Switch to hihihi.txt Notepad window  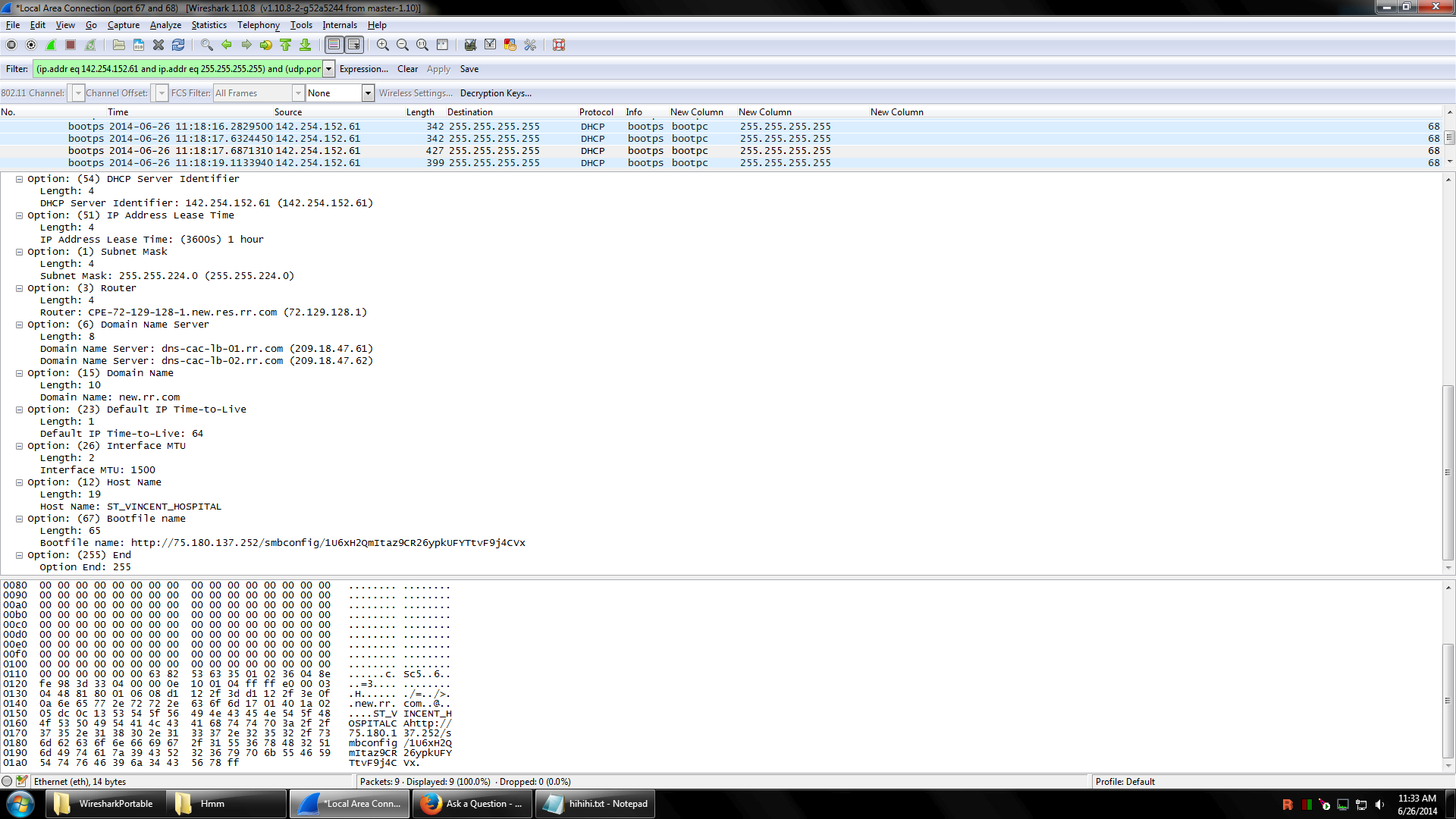(595, 804)
